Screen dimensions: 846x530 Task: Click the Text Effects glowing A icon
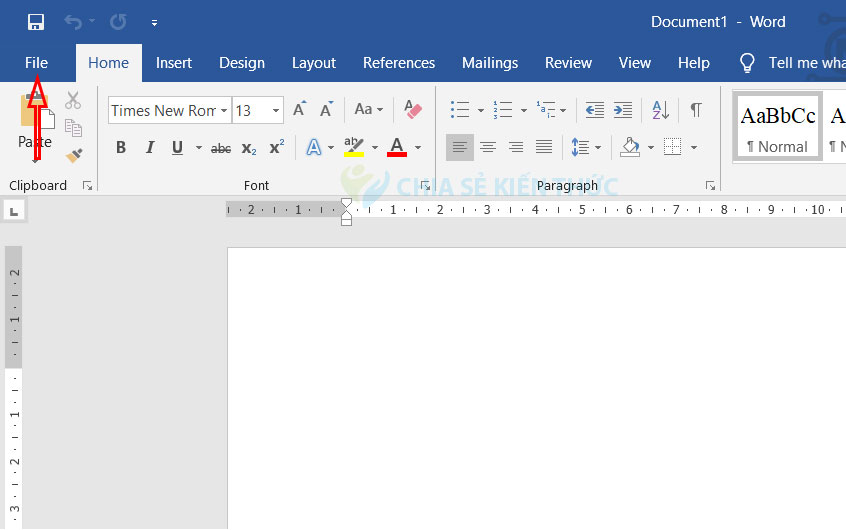tap(314, 148)
